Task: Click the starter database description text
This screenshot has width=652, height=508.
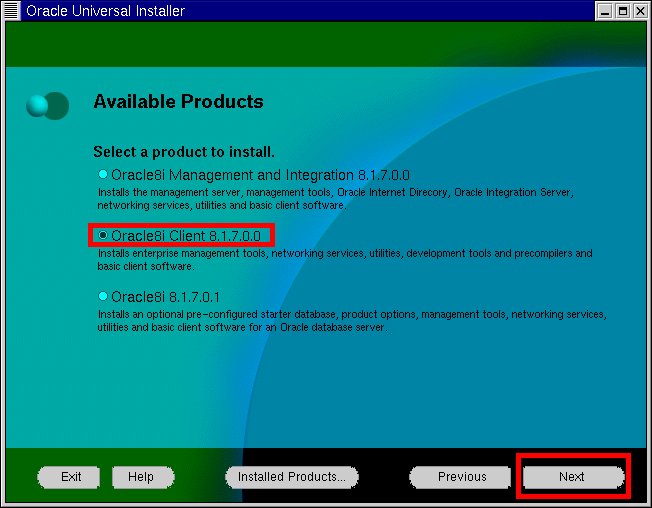Action: [352, 321]
